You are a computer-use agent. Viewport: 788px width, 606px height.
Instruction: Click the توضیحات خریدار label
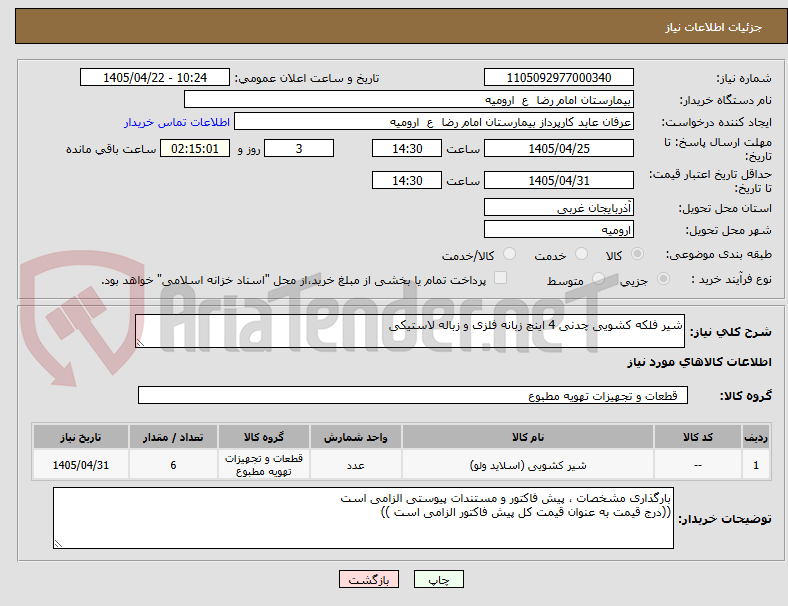click(x=725, y=519)
